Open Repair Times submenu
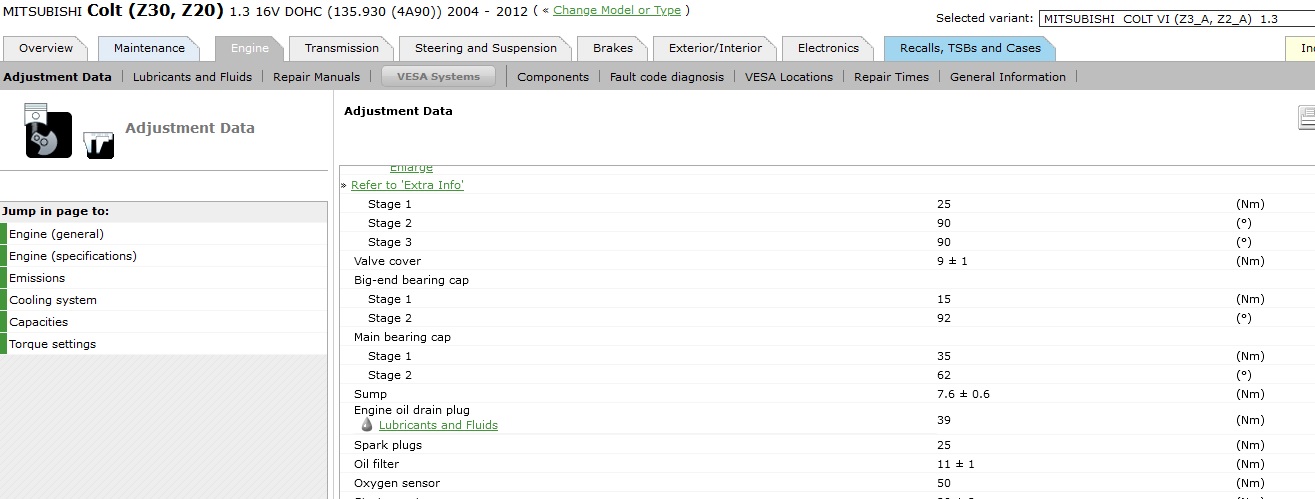The height and width of the screenshot is (499, 1315). click(891, 77)
